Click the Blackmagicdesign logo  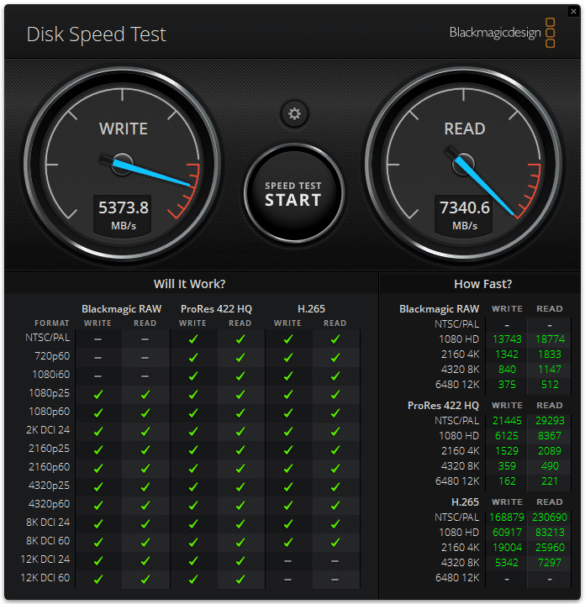coord(502,33)
